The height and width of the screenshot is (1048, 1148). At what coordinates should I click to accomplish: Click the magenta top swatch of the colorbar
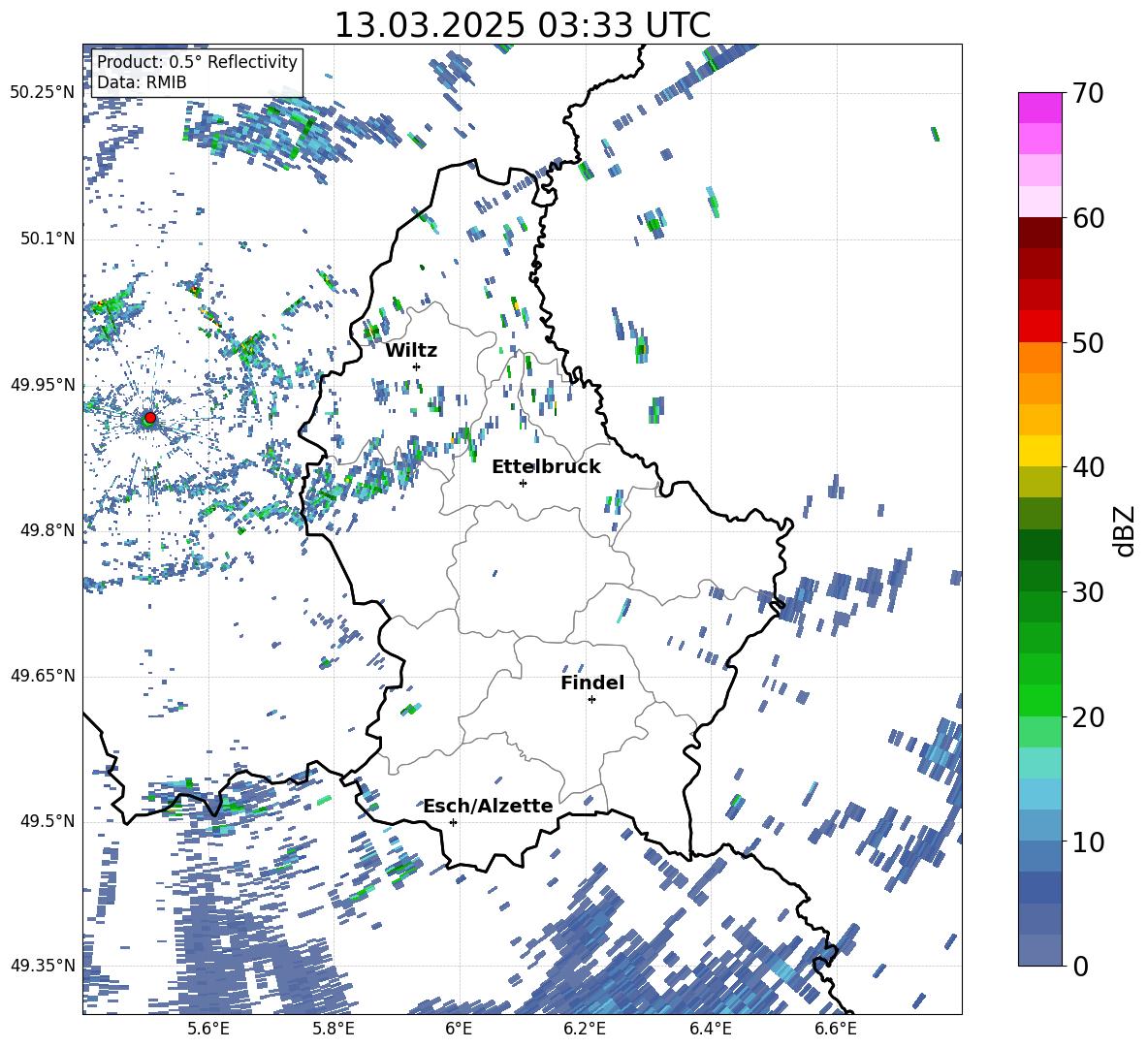(1040, 108)
